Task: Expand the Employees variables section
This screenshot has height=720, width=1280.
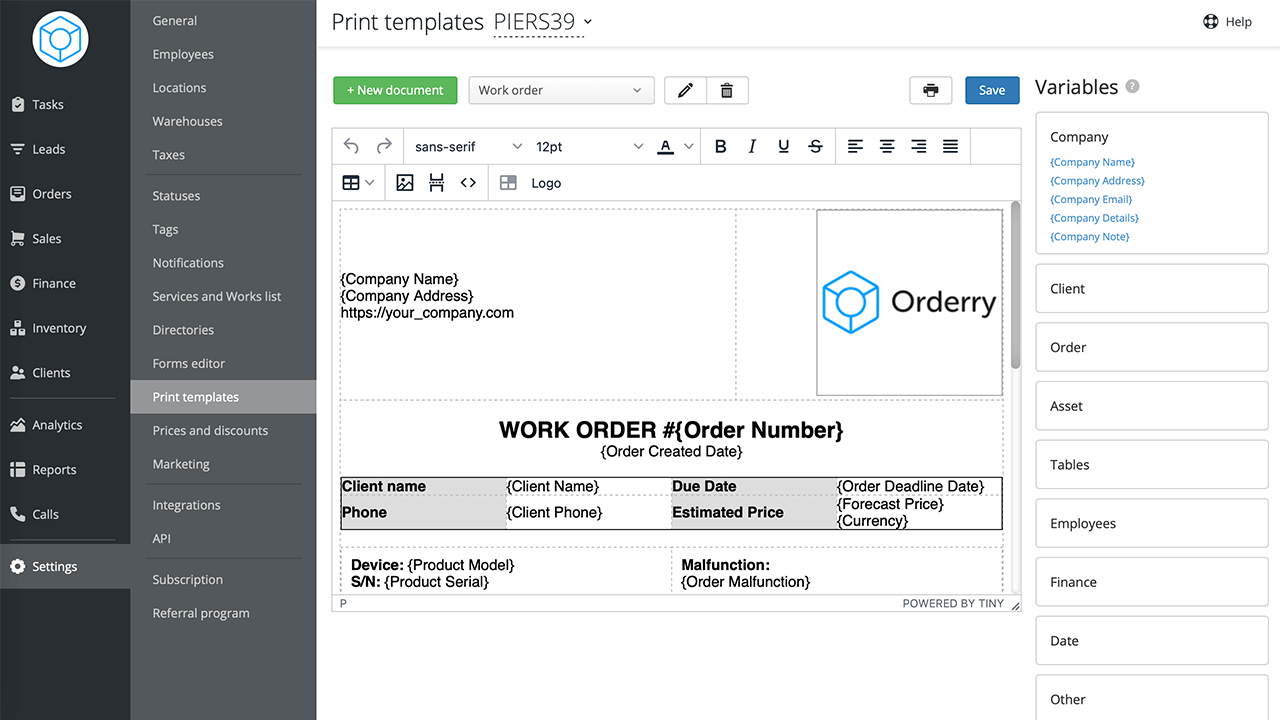Action: 1152,523
